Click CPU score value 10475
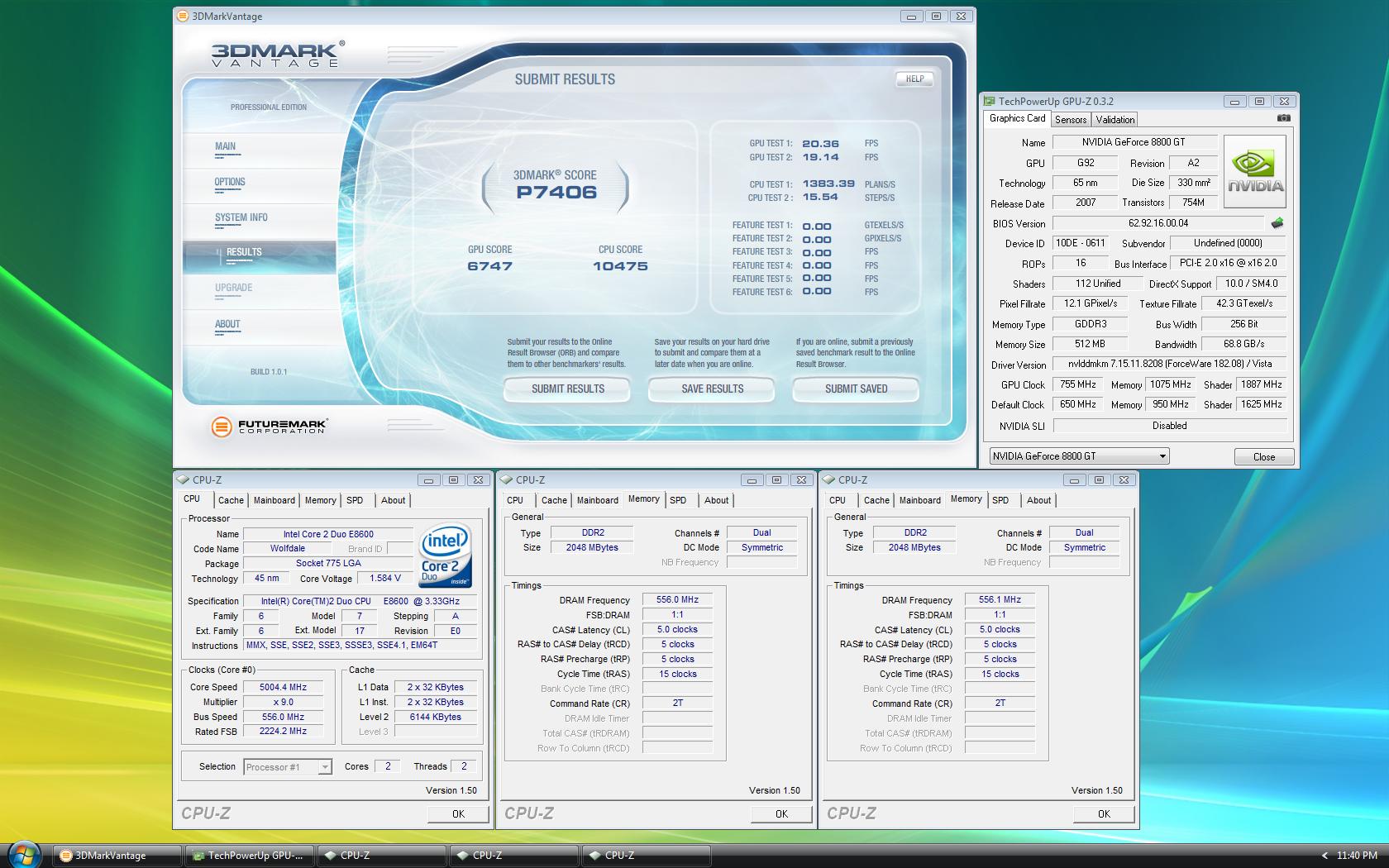This screenshot has height=868, width=1389. (x=620, y=266)
